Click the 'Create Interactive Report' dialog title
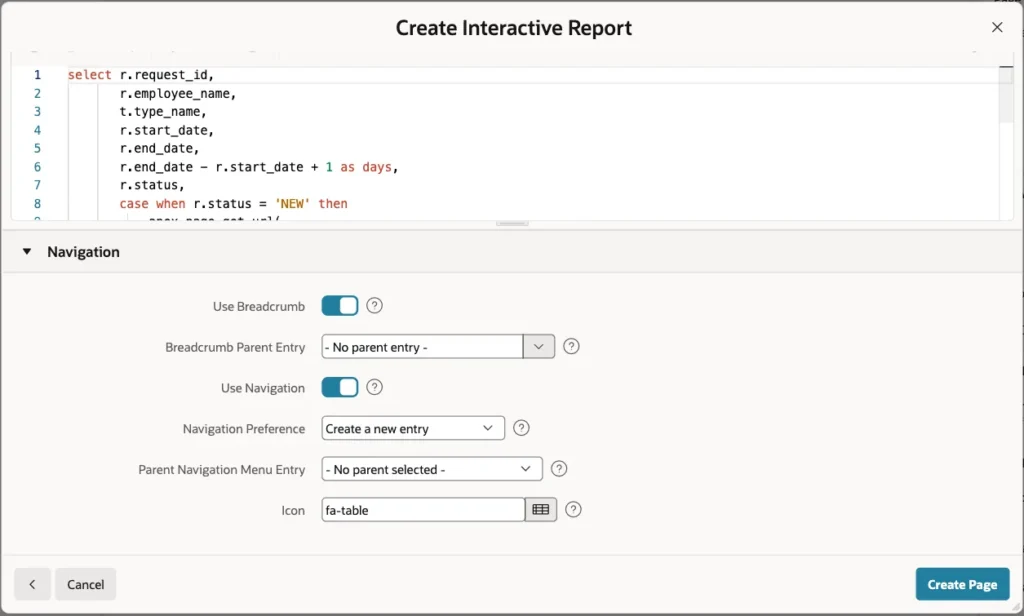Screen dimensions: 1024x616 [x=514, y=28]
